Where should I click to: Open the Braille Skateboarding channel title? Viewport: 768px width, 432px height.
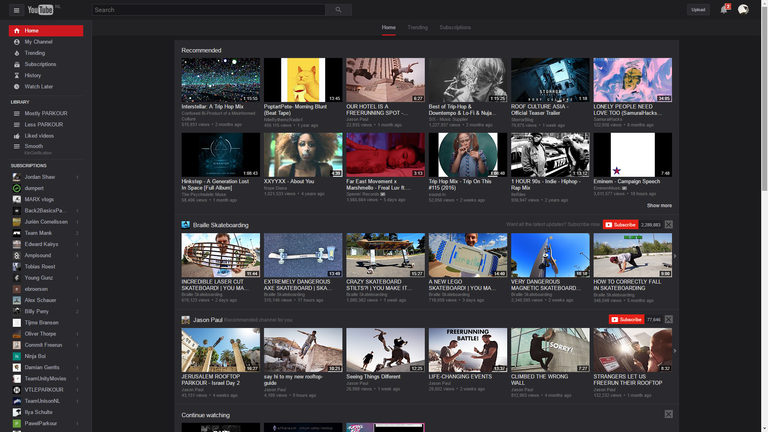click(220, 225)
